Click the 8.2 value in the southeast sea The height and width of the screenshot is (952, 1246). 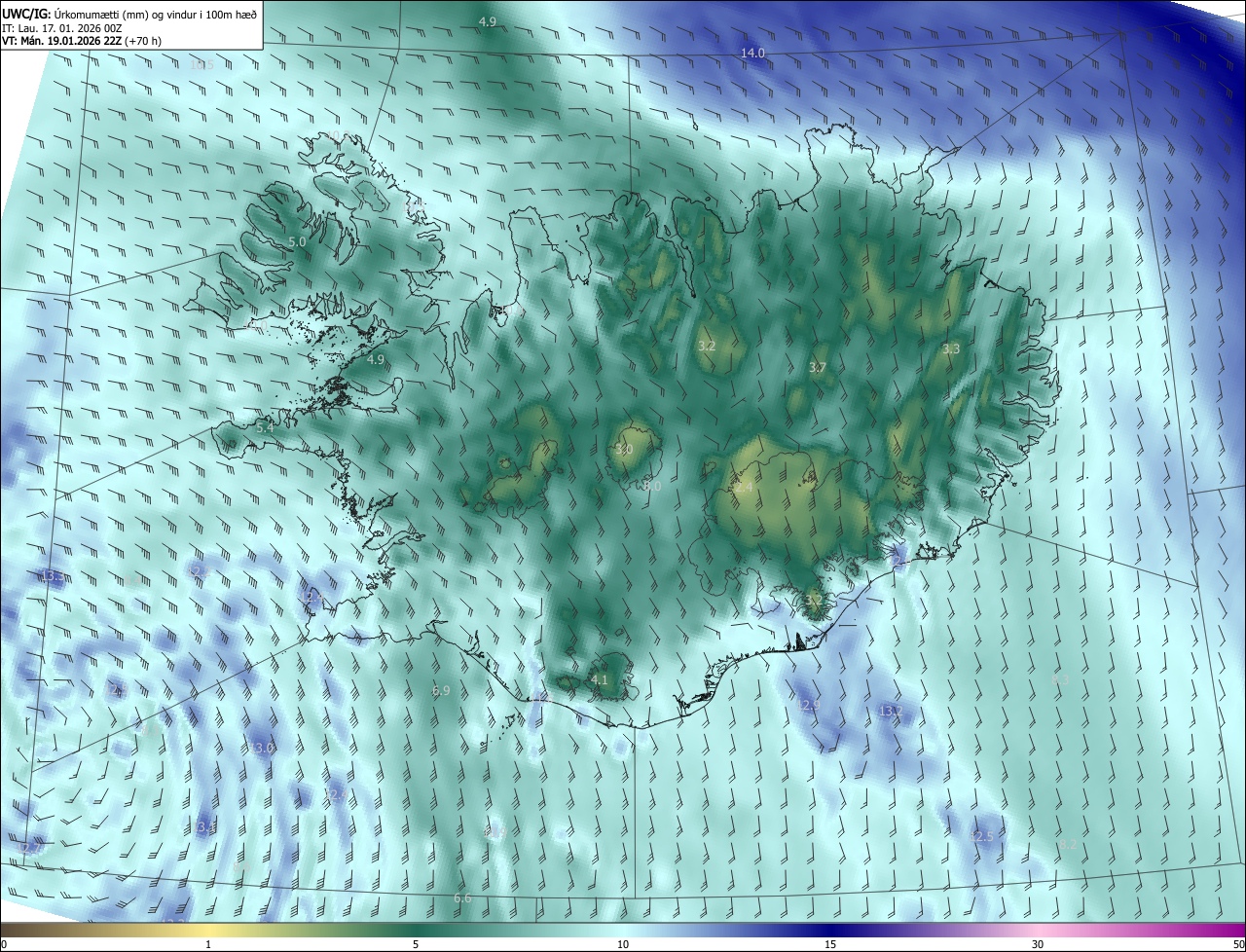[1068, 844]
